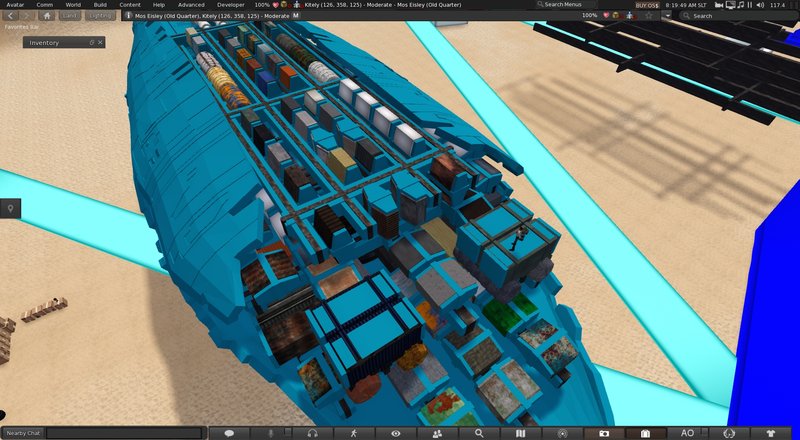Go back with the left arrow button
The image size is (800, 440).
pos(10,16)
